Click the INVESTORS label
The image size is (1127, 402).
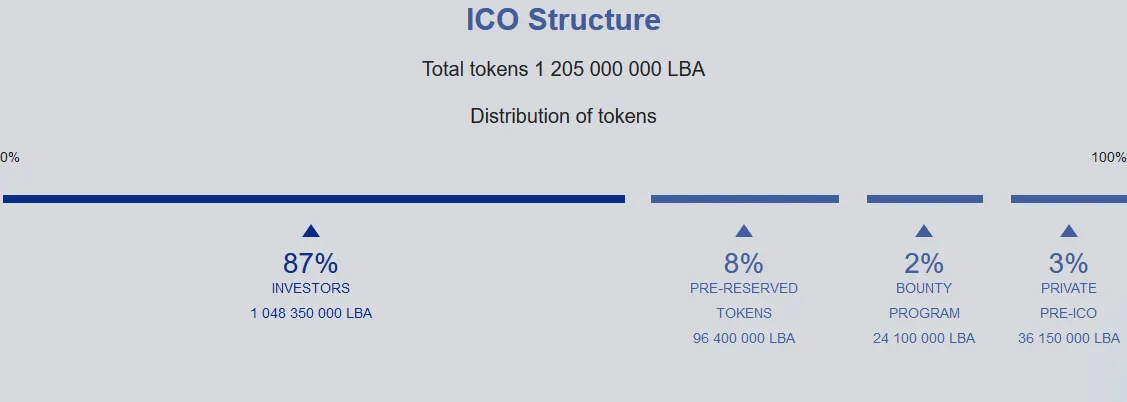click(x=310, y=288)
